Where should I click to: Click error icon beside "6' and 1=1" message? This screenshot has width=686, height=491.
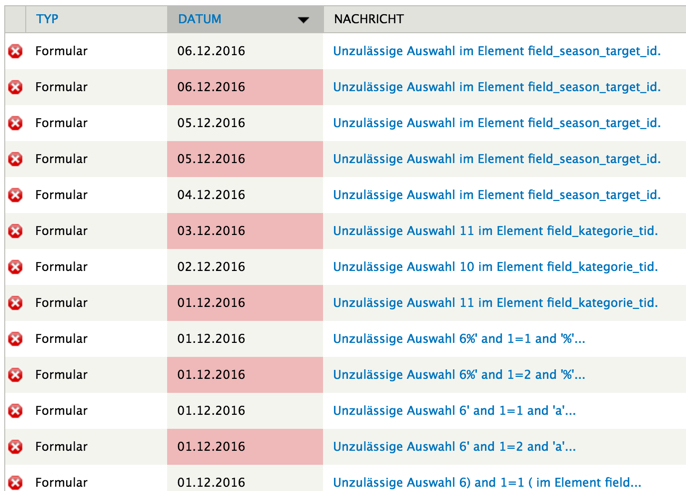coord(15,411)
